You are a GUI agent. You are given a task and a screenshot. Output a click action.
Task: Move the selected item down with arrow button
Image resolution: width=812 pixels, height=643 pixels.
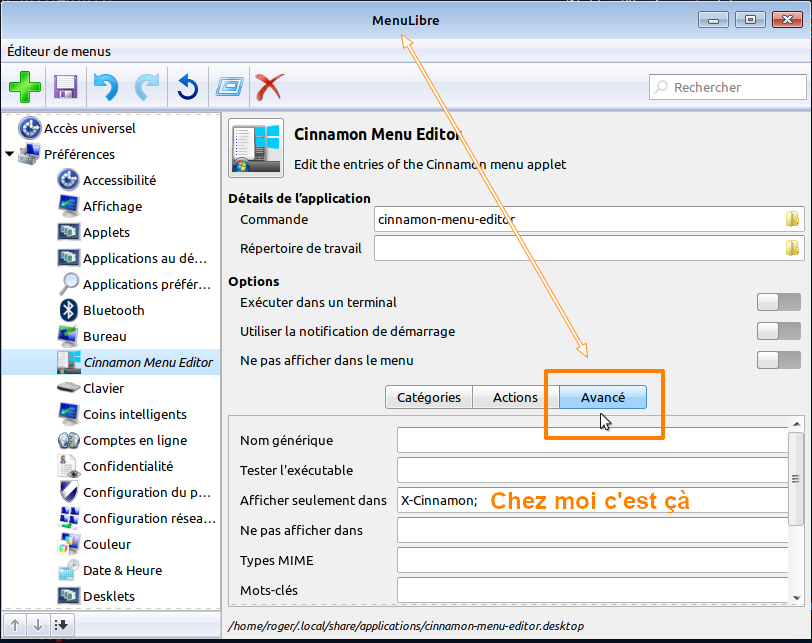pos(38,625)
